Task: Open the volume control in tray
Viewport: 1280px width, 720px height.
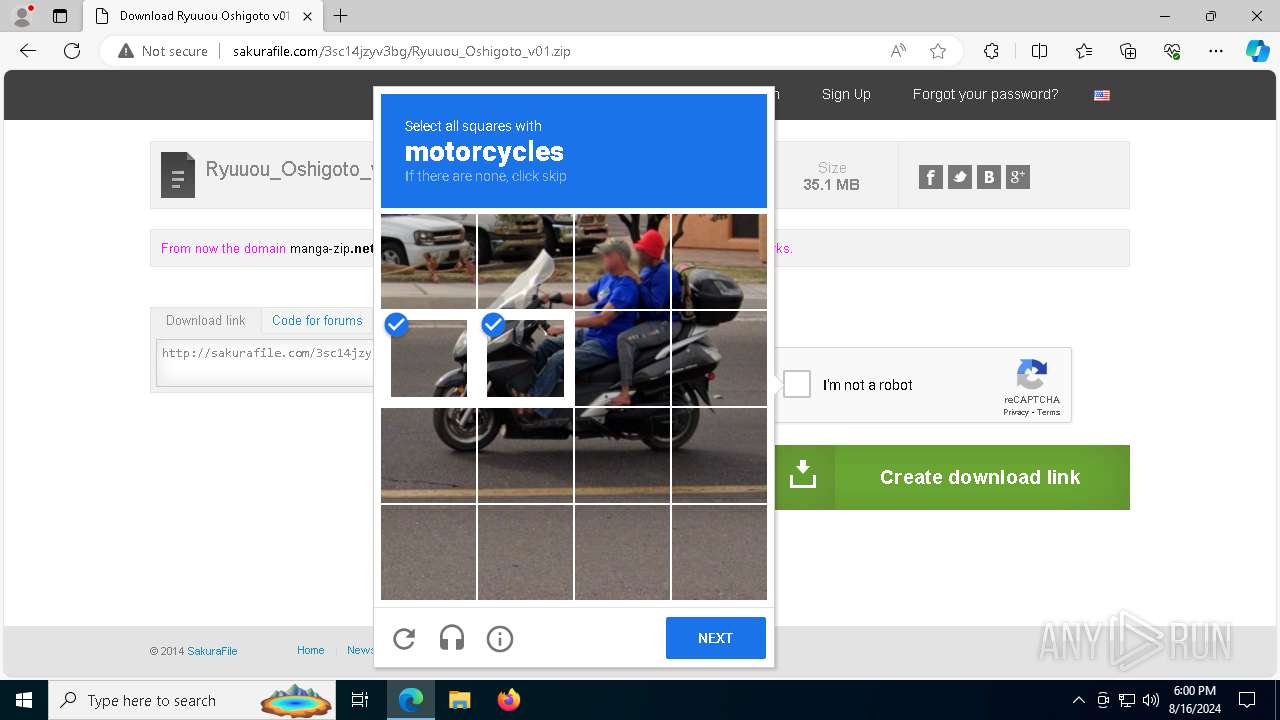Action: pos(1151,700)
